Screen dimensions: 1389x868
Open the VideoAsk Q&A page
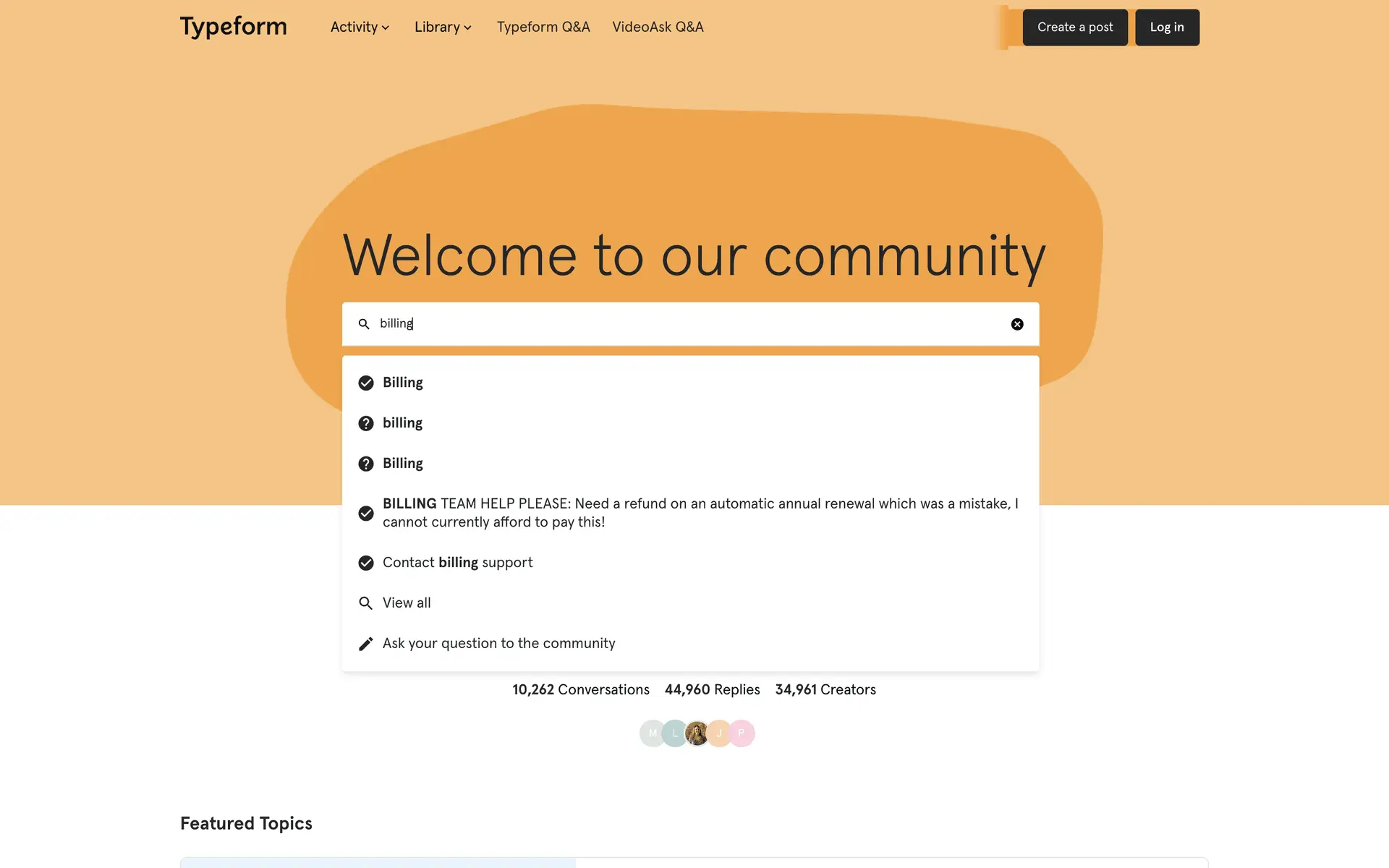(658, 27)
